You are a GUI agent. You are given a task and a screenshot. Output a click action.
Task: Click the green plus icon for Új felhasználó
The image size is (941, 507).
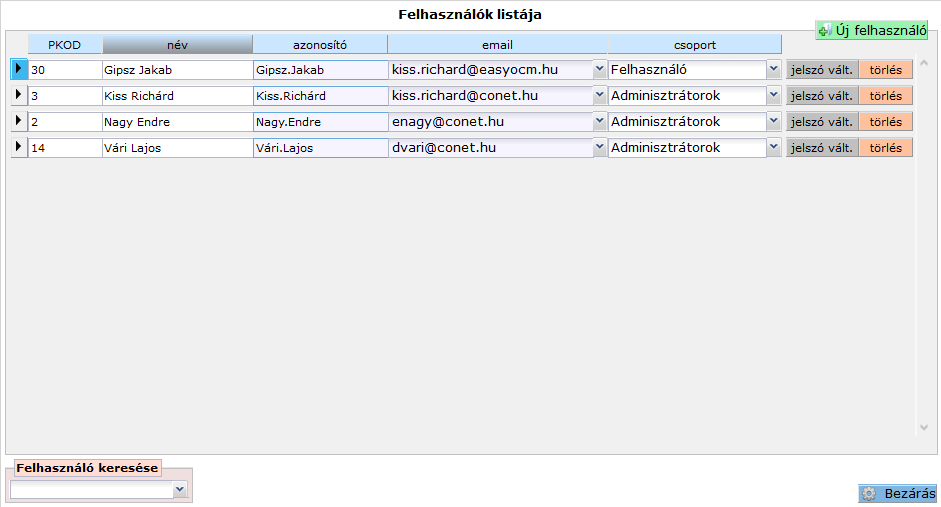pos(825,31)
